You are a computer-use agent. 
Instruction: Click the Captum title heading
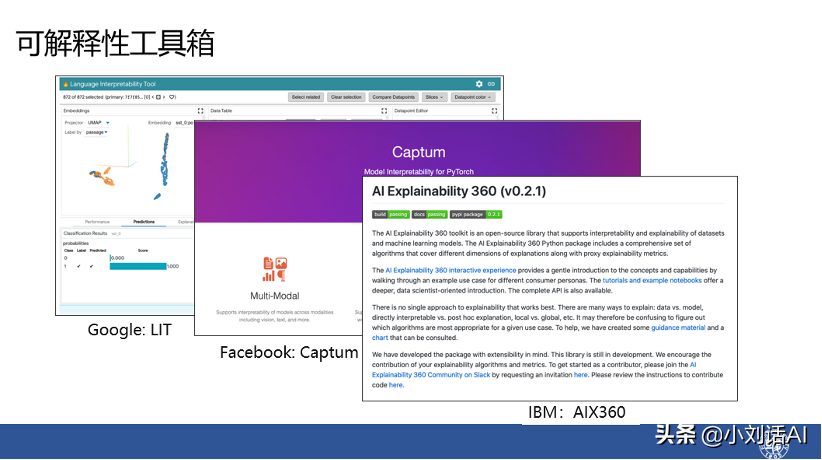point(418,152)
